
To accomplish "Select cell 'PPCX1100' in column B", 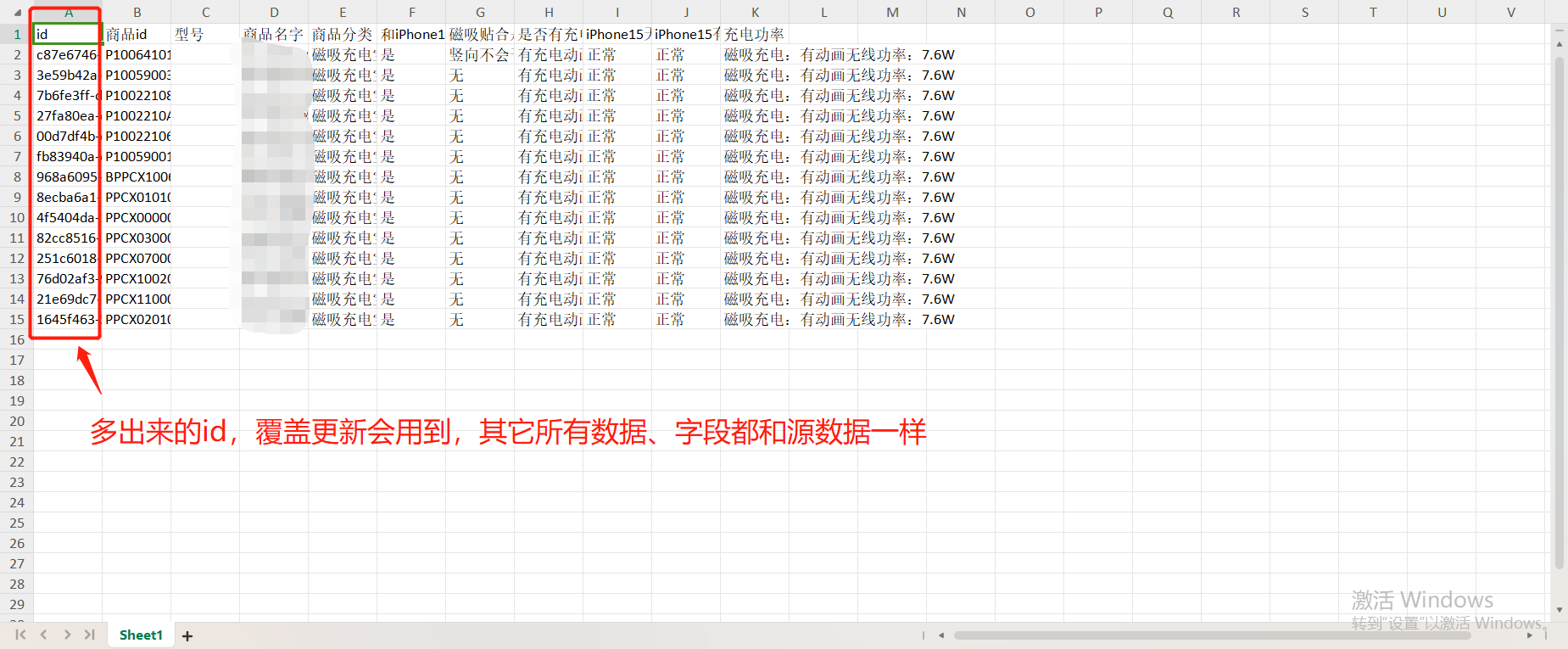I will coord(137,299).
